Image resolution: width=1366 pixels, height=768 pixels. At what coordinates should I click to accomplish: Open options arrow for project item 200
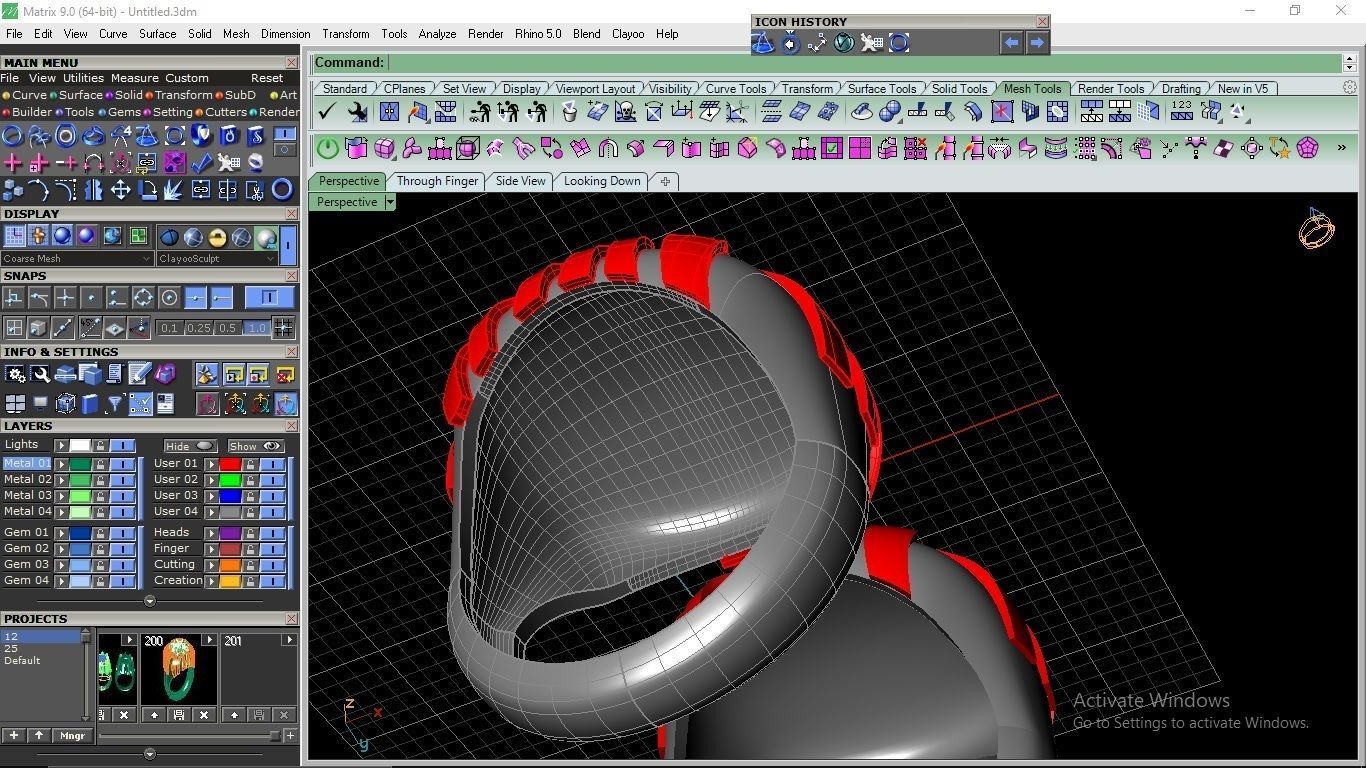[x=209, y=640]
